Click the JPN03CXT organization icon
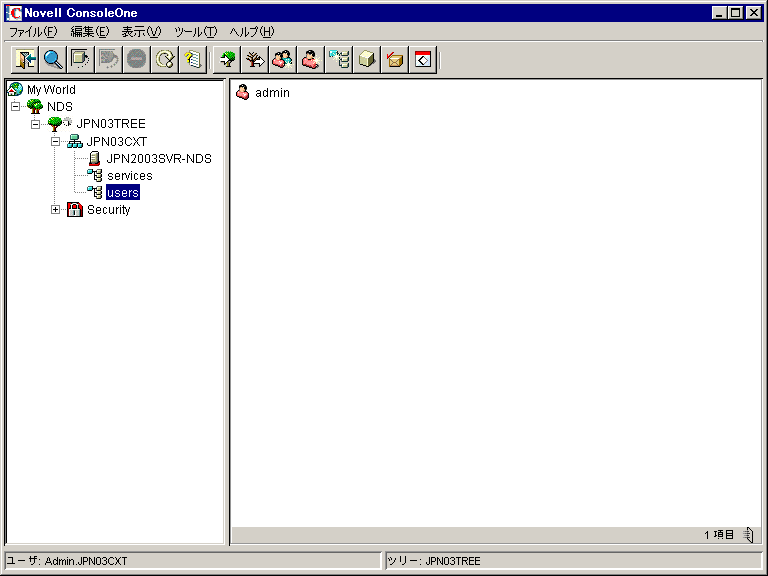 74,141
